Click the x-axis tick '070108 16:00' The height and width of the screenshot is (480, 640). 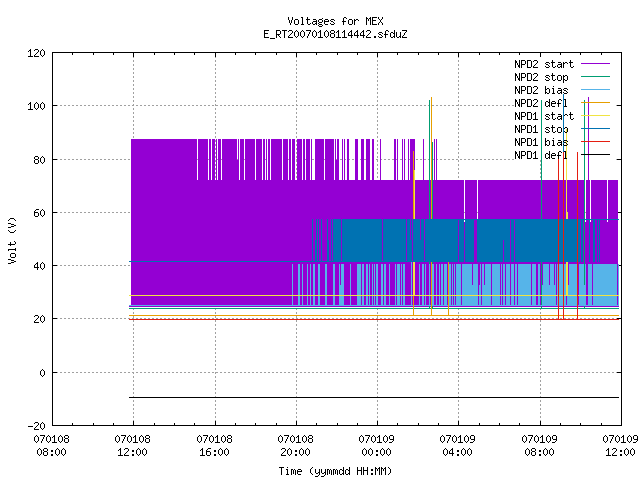[x=214, y=446]
